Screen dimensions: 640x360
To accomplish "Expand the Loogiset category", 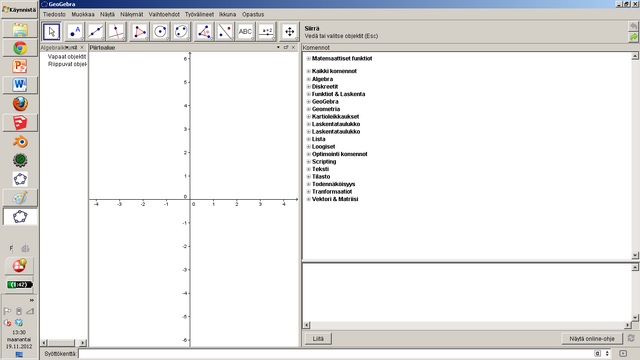I will click(309, 147).
